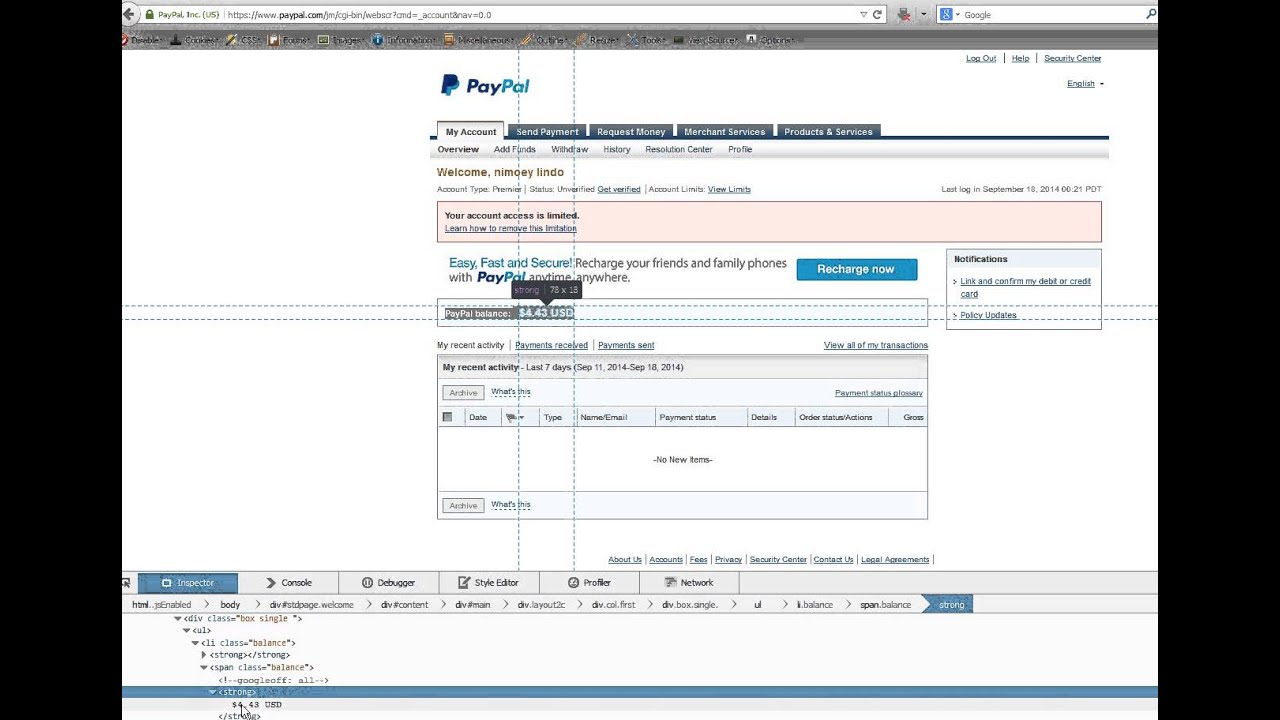Open the CSS menu in the developer toolbar
Viewport: 1280px width, 720px height.
click(243, 40)
